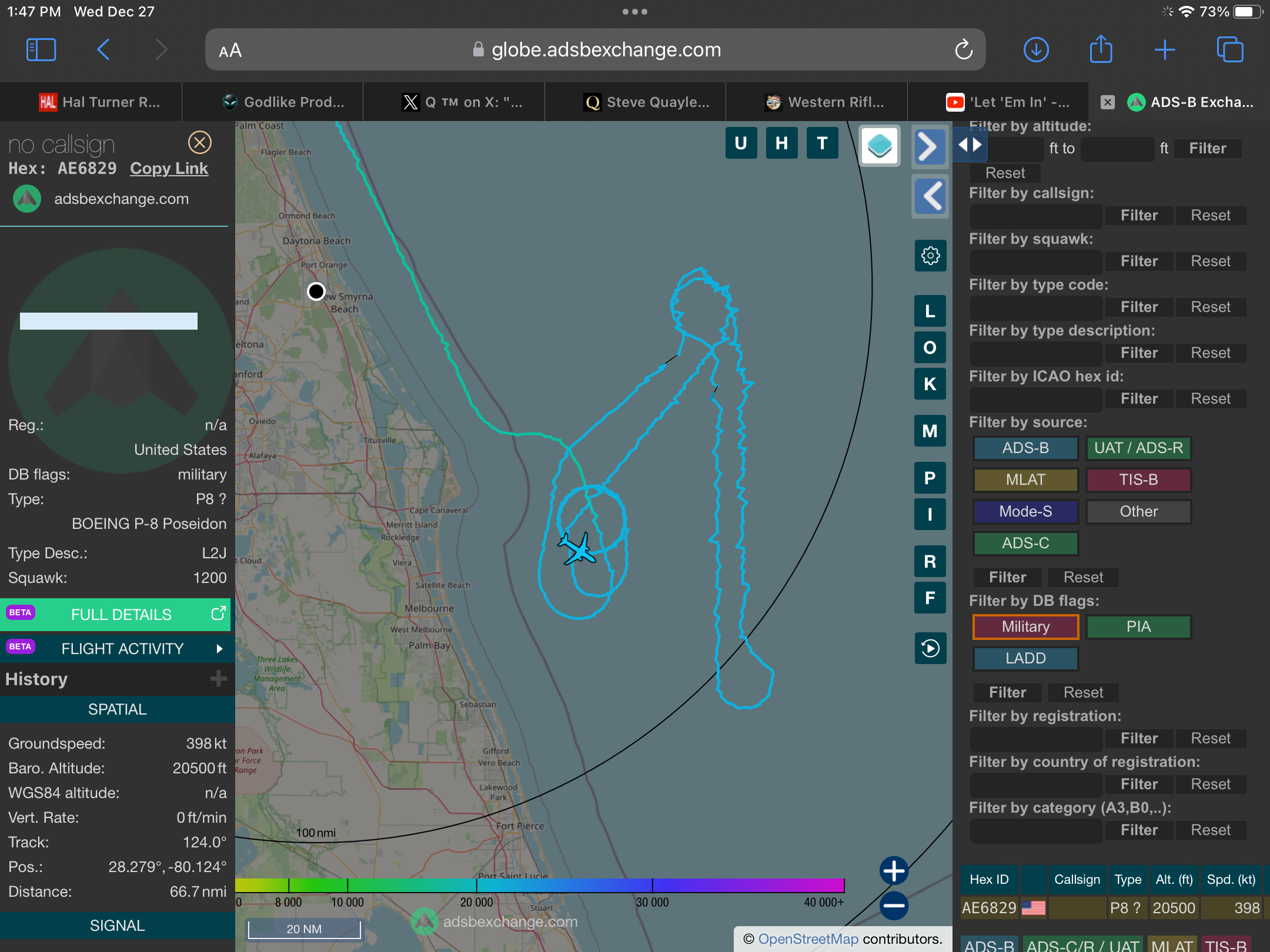The width and height of the screenshot is (1270, 952).
Task: Toggle the M map button
Action: [930, 431]
